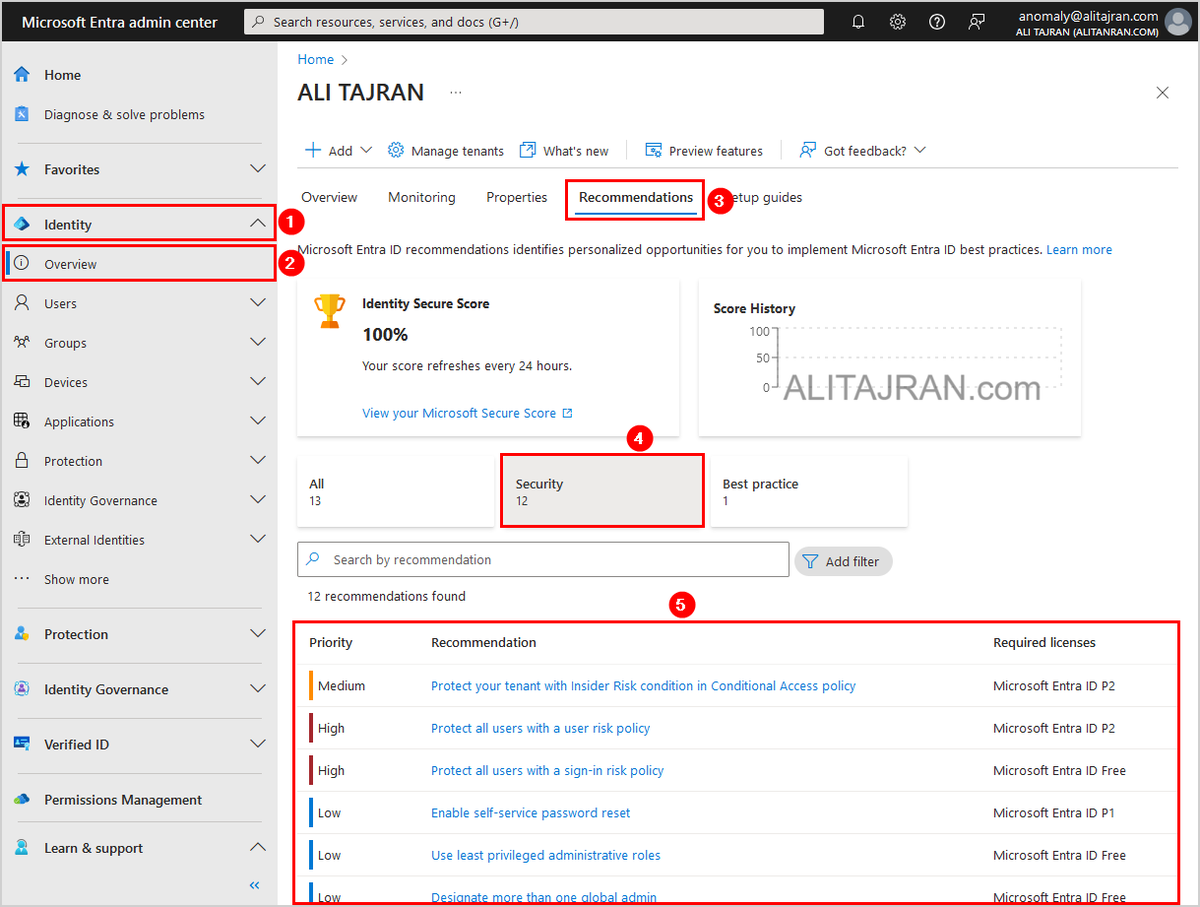This screenshot has height=907, width=1200.
Task: Switch to the Monitoring tab
Action: click(x=421, y=197)
